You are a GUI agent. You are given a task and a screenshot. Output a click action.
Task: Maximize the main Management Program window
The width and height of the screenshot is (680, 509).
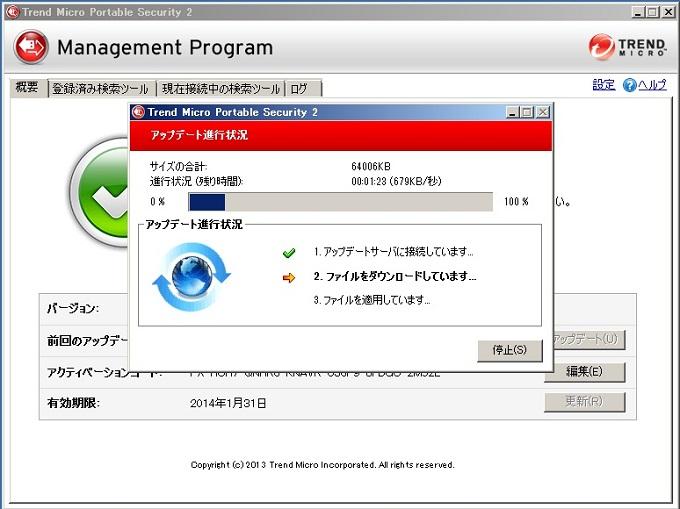point(653,12)
